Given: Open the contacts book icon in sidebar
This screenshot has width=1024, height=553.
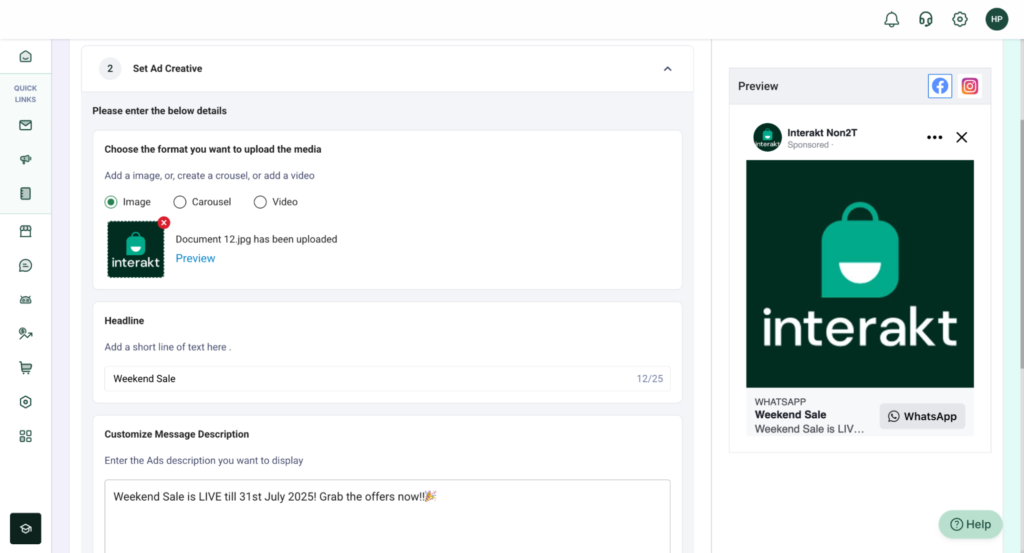Looking at the screenshot, I should [x=25, y=193].
